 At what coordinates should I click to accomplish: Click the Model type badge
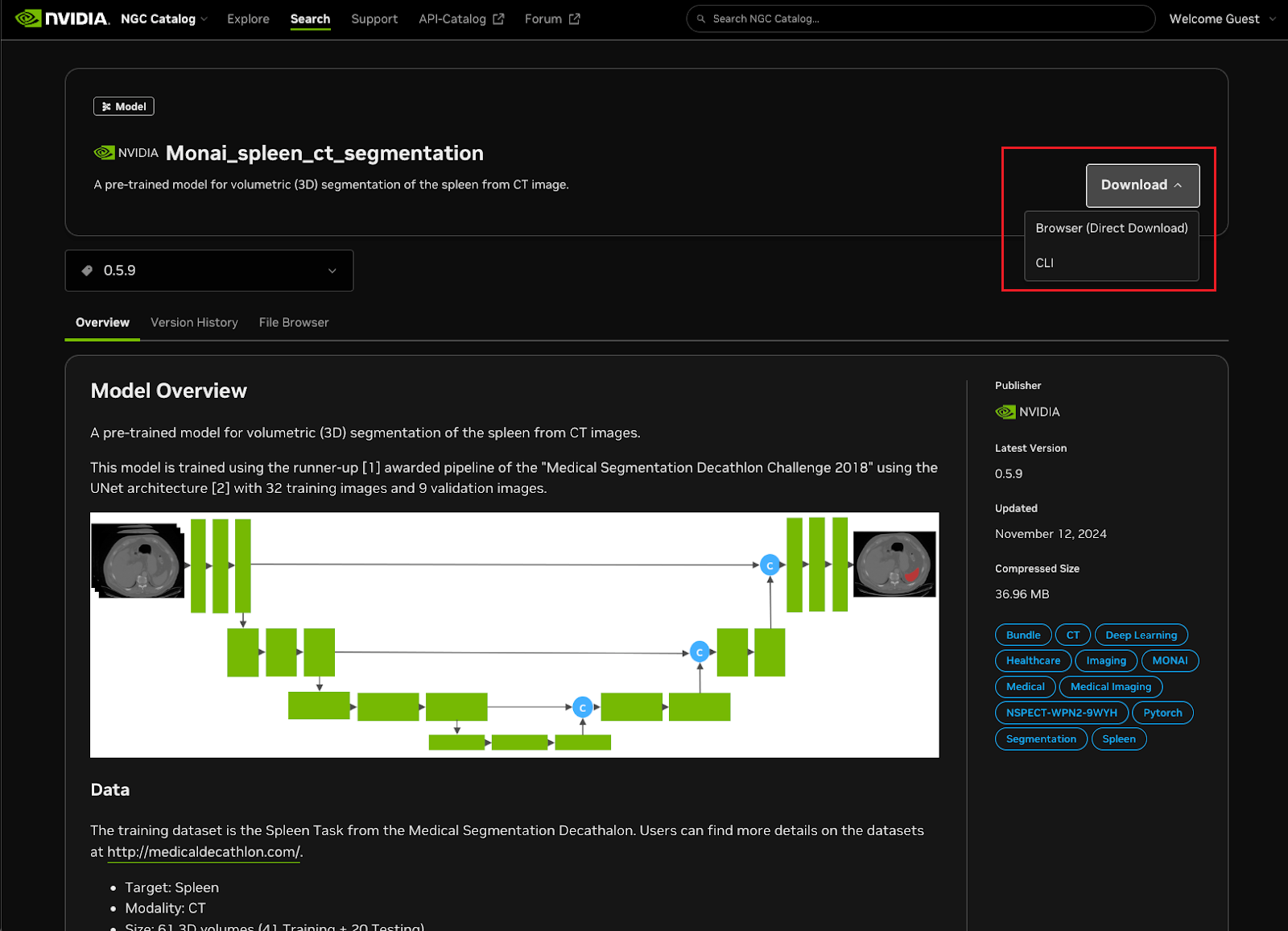tap(124, 106)
